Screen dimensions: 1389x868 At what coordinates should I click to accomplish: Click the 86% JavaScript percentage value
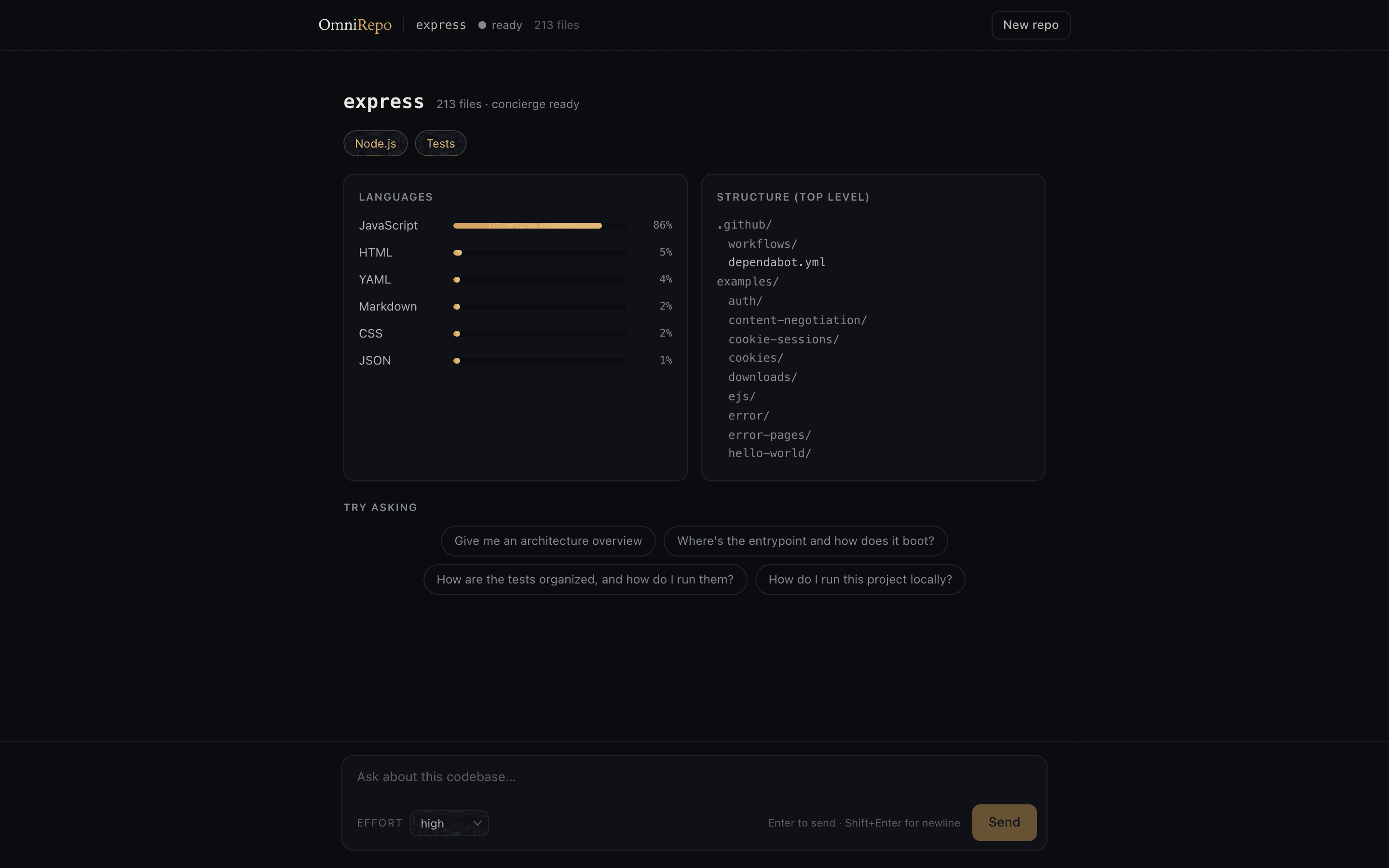click(662, 225)
